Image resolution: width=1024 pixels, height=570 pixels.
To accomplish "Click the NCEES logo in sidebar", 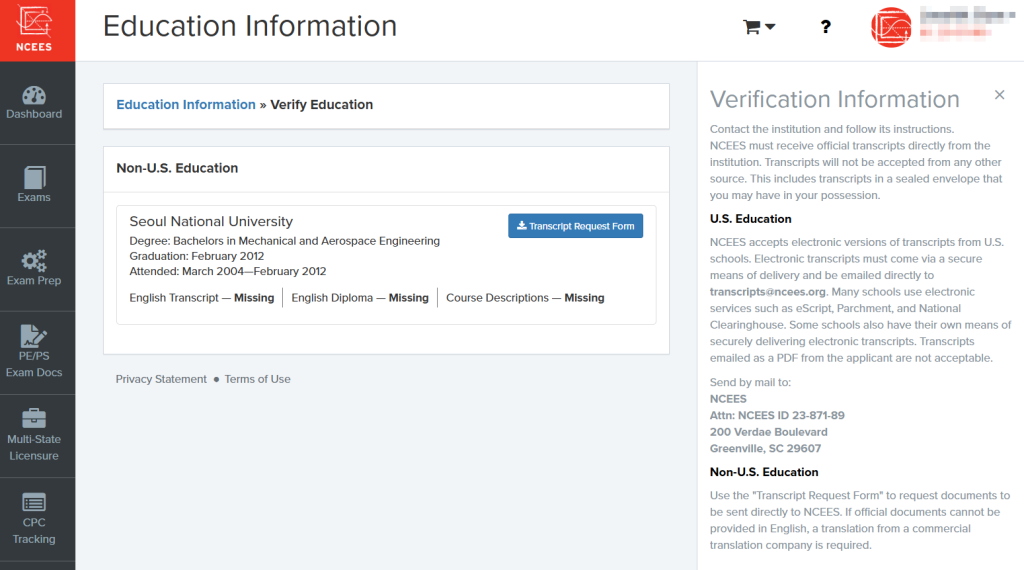I will click(34, 29).
